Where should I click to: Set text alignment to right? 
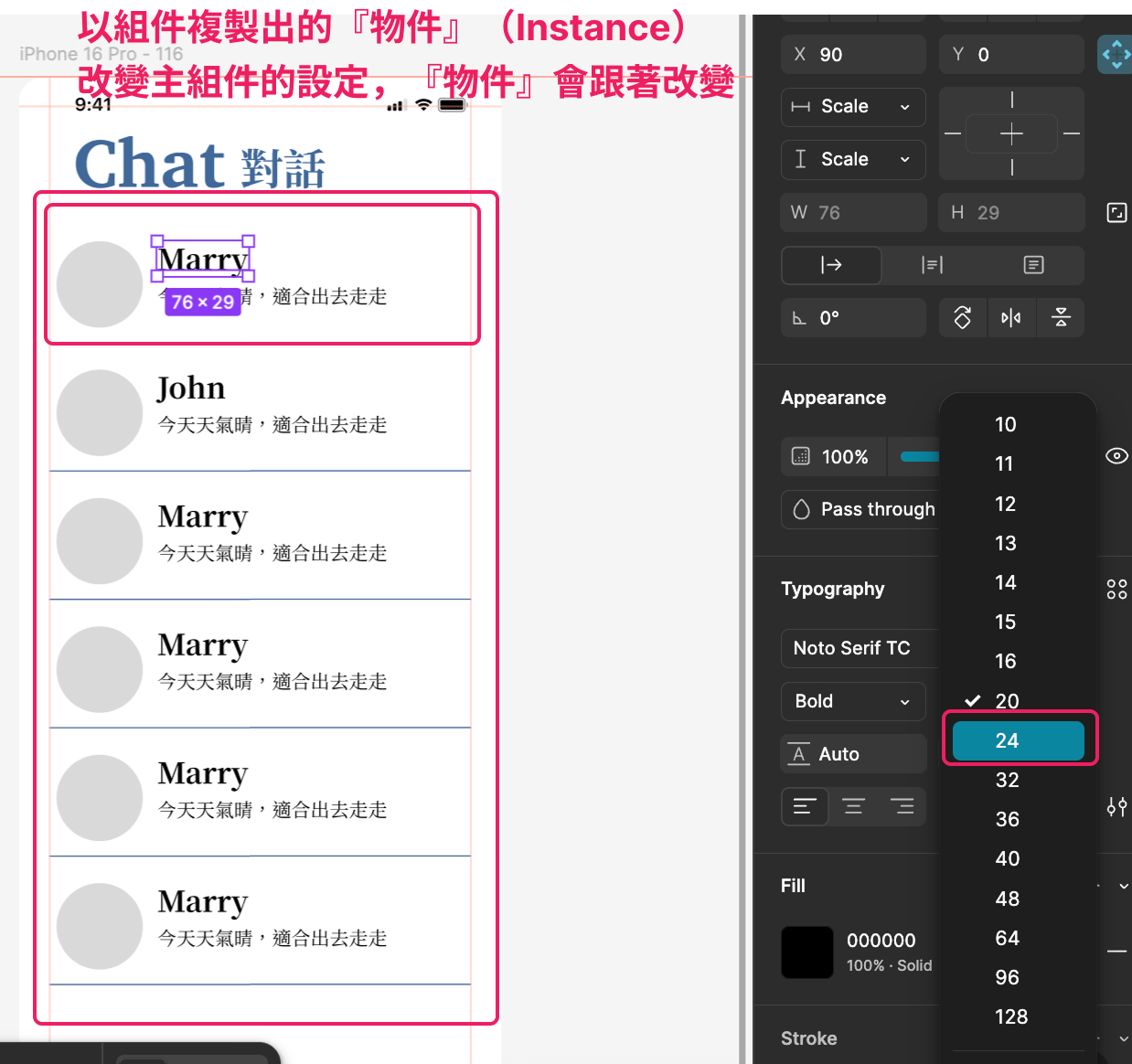[x=902, y=807]
